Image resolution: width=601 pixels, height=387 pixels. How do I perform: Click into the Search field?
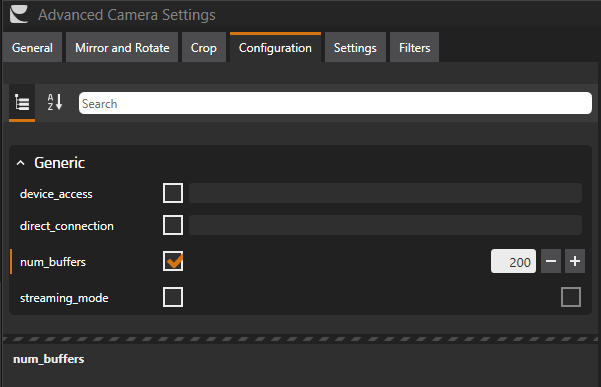(335, 103)
